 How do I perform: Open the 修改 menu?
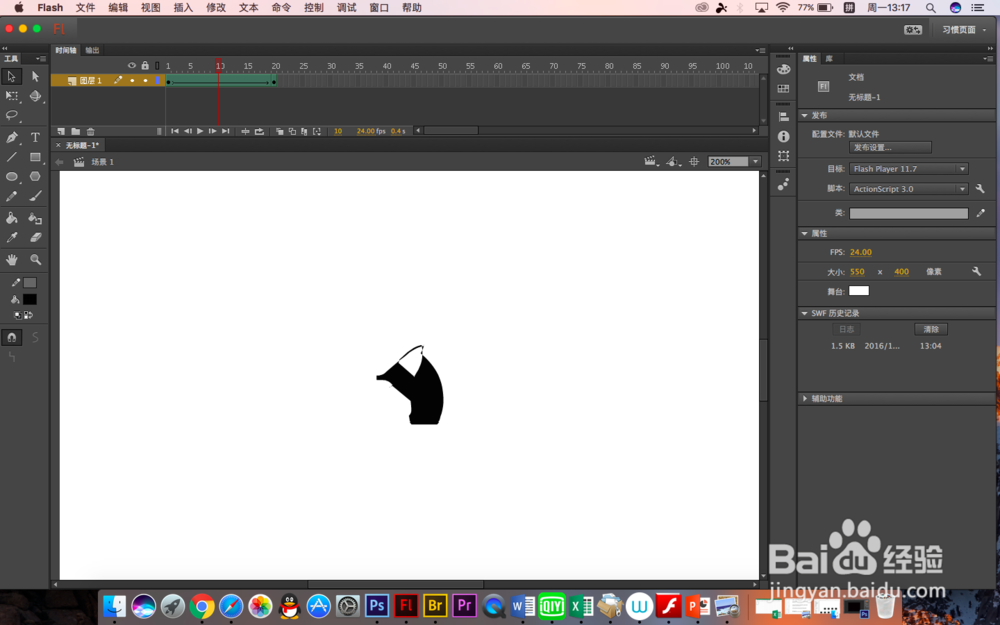pos(216,8)
